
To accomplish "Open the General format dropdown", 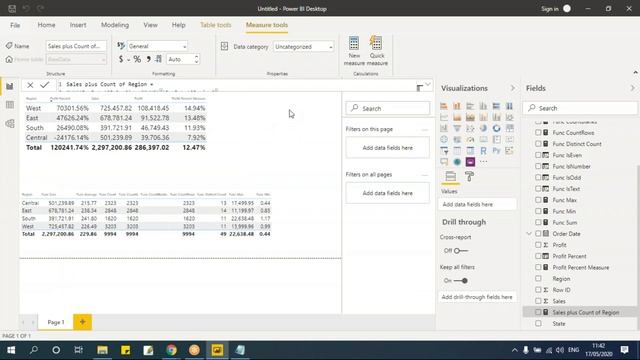I will click(157, 46).
